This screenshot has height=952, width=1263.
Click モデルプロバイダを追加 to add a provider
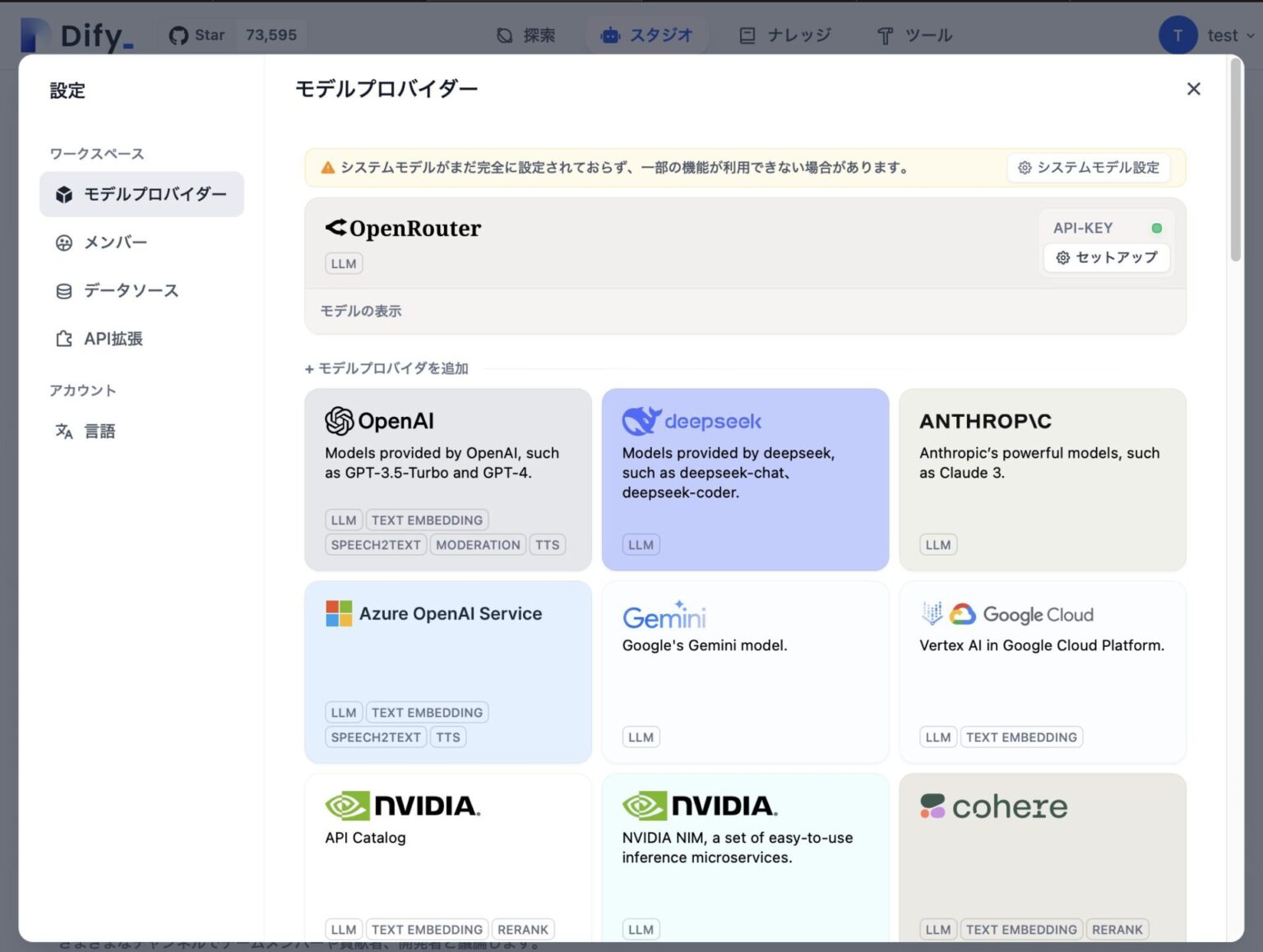[x=387, y=368]
